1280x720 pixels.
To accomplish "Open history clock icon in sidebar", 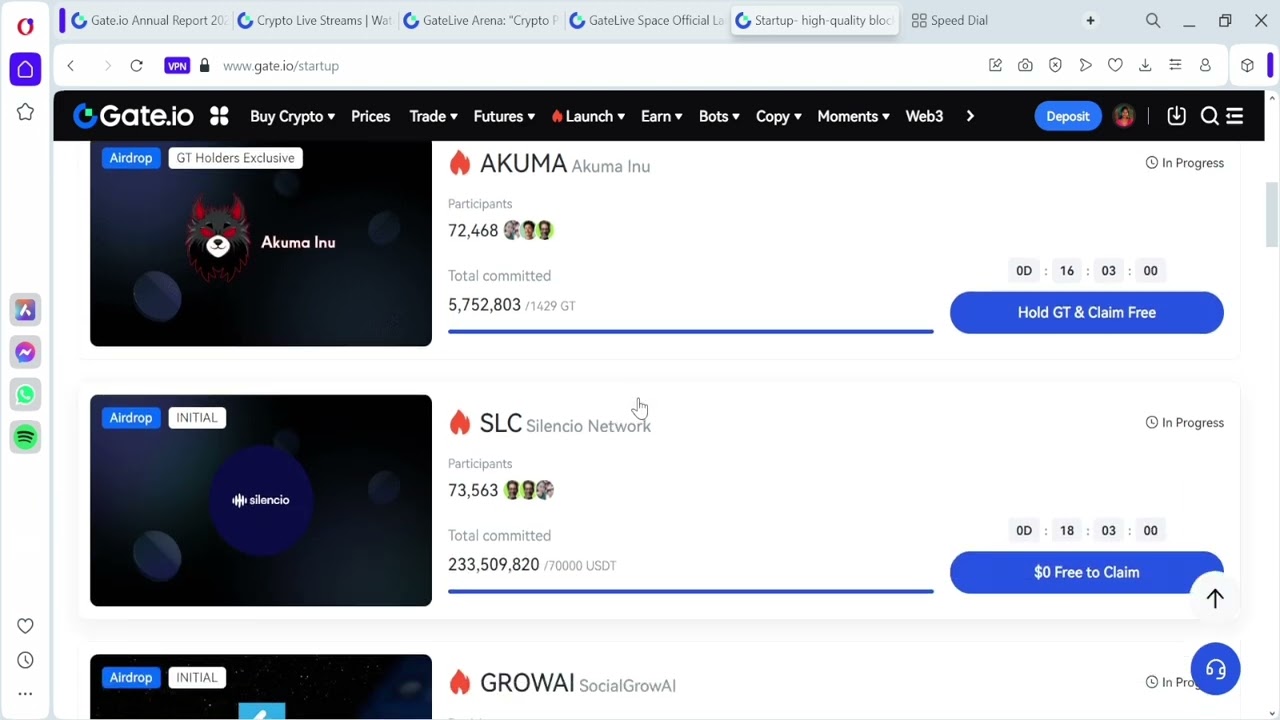I will pos(25,660).
